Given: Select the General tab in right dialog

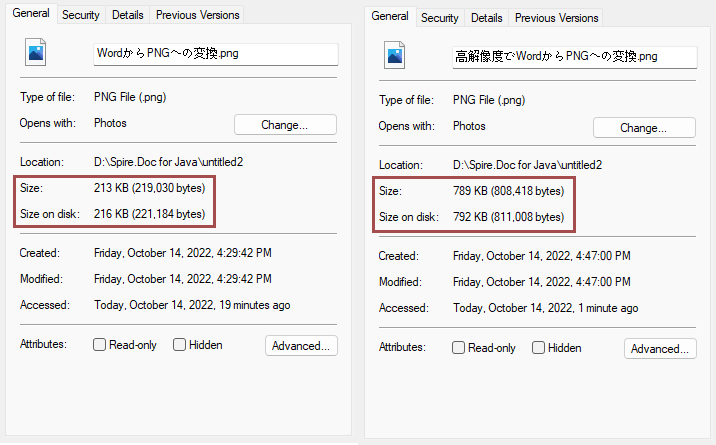Looking at the screenshot, I should (390, 16).
